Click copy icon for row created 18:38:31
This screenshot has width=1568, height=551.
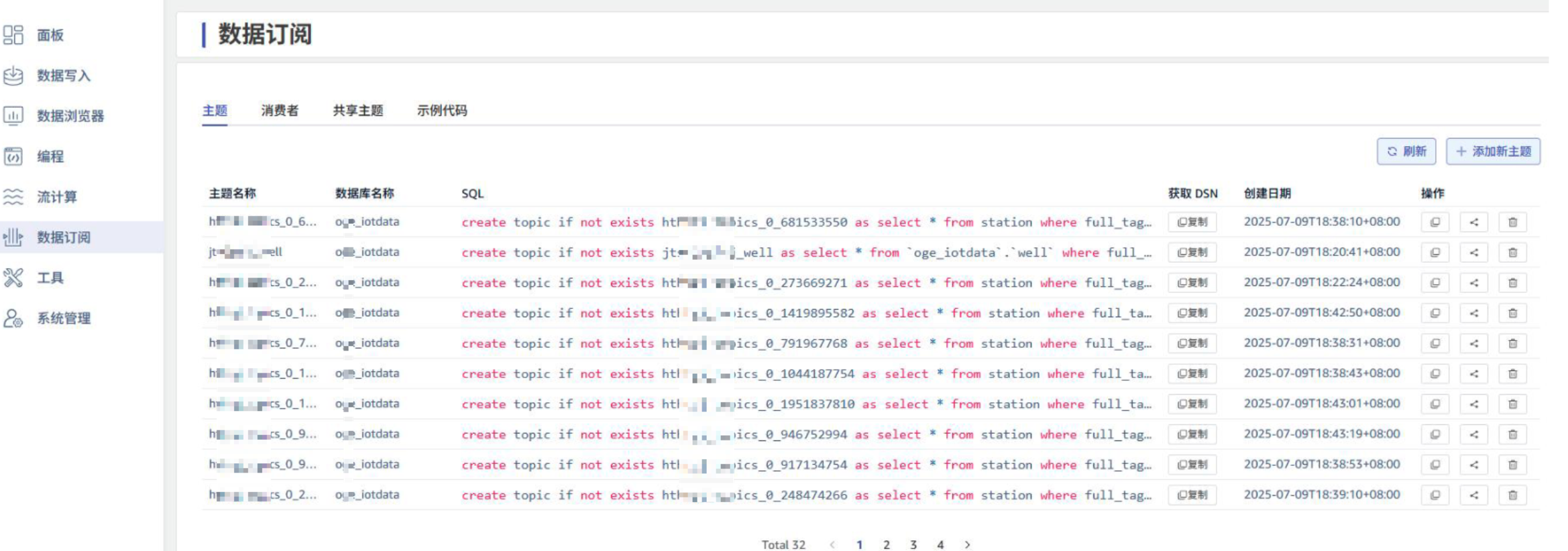[x=1435, y=343]
